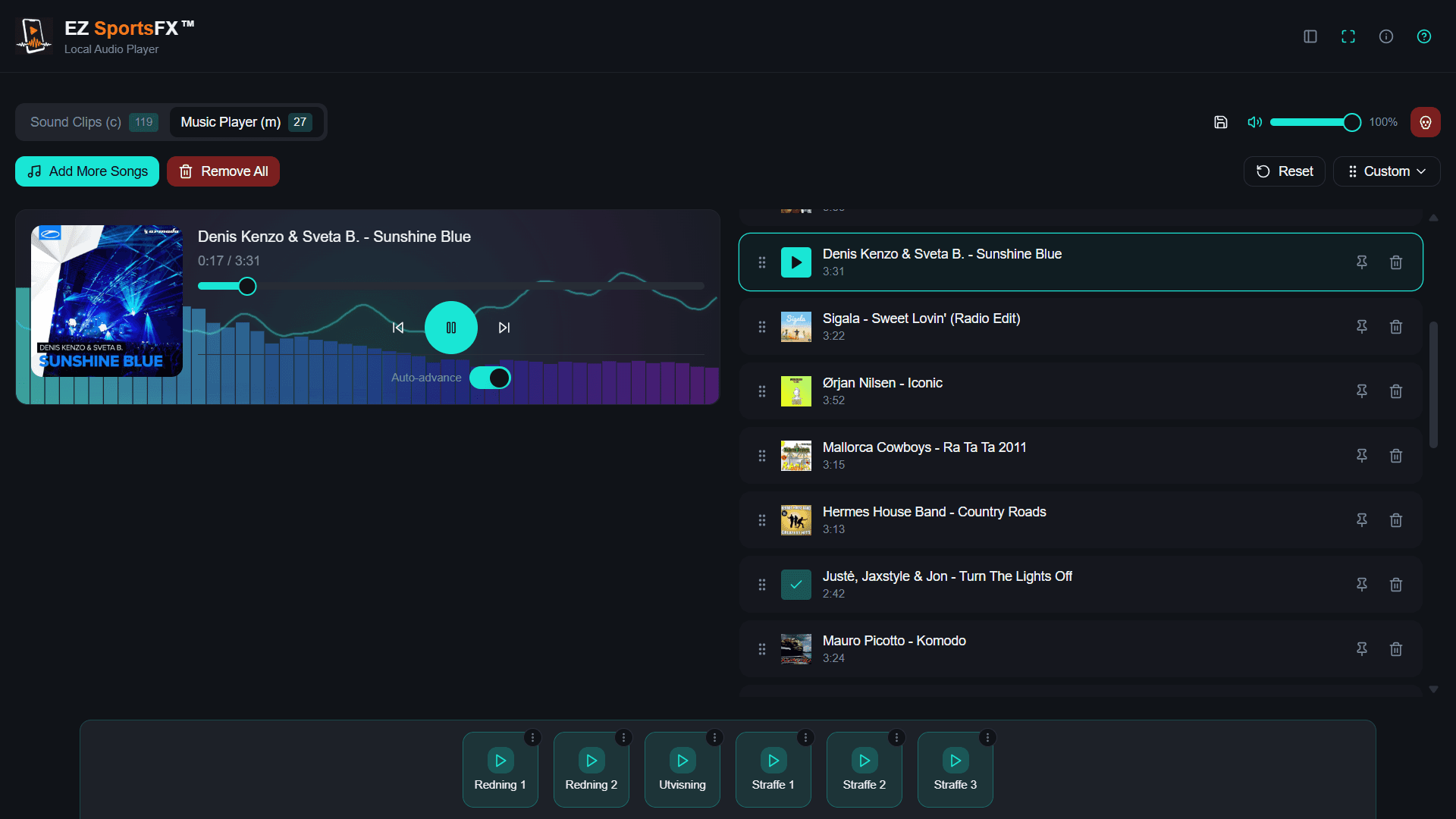Screen dimensions: 1456x819
Task: Switch to the Sound Clips tab
Action: pos(90,121)
